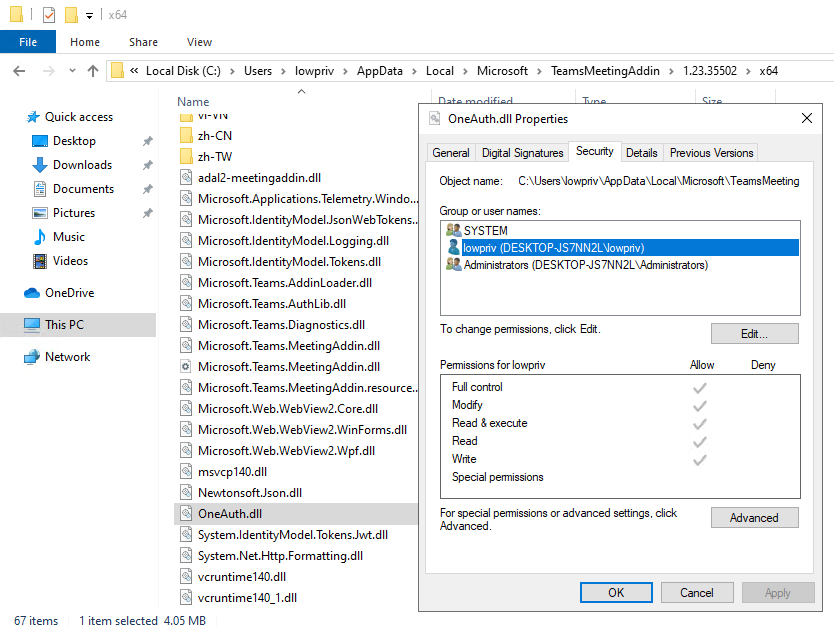834x632 pixels.
Task: Click OK in Properties dialog
Action: [616, 593]
